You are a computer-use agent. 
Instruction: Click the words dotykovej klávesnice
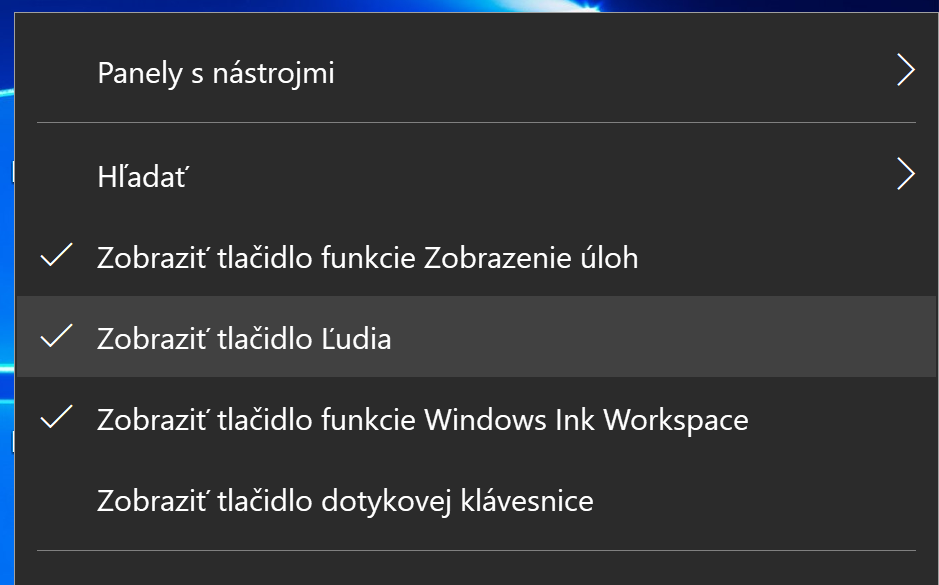tap(457, 501)
